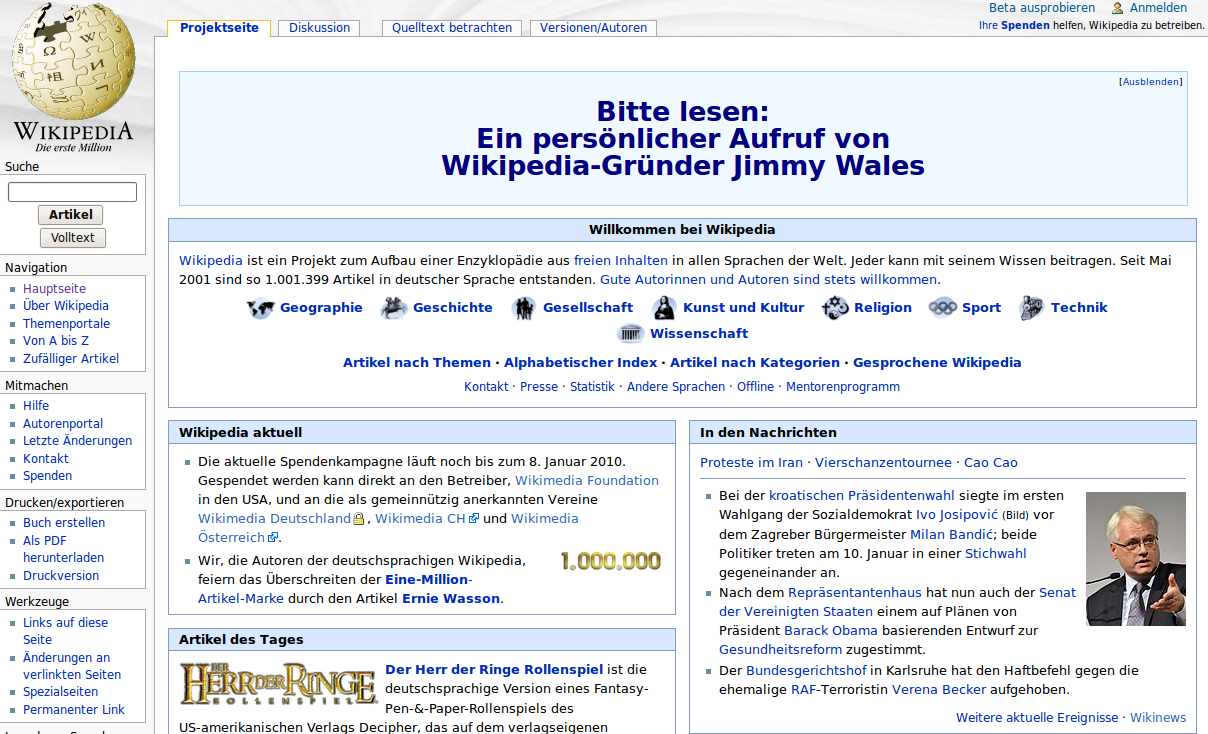Open the Verena Becker link
This screenshot has height=734, width=1208.
[x=939, y=690]
